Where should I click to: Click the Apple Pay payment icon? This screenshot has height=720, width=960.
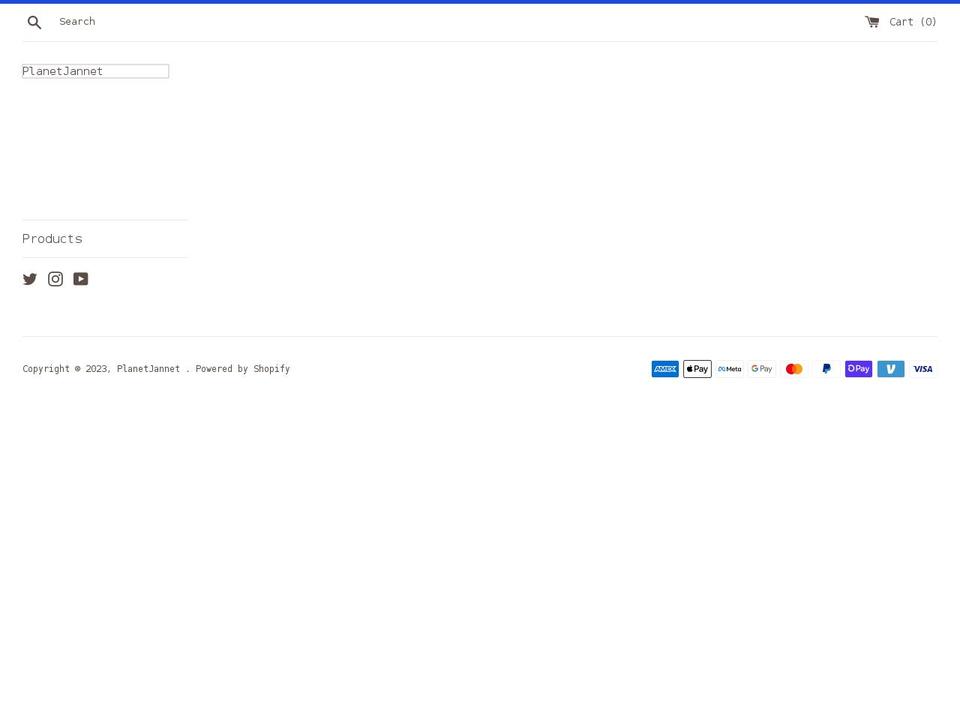tap(697, 369)
